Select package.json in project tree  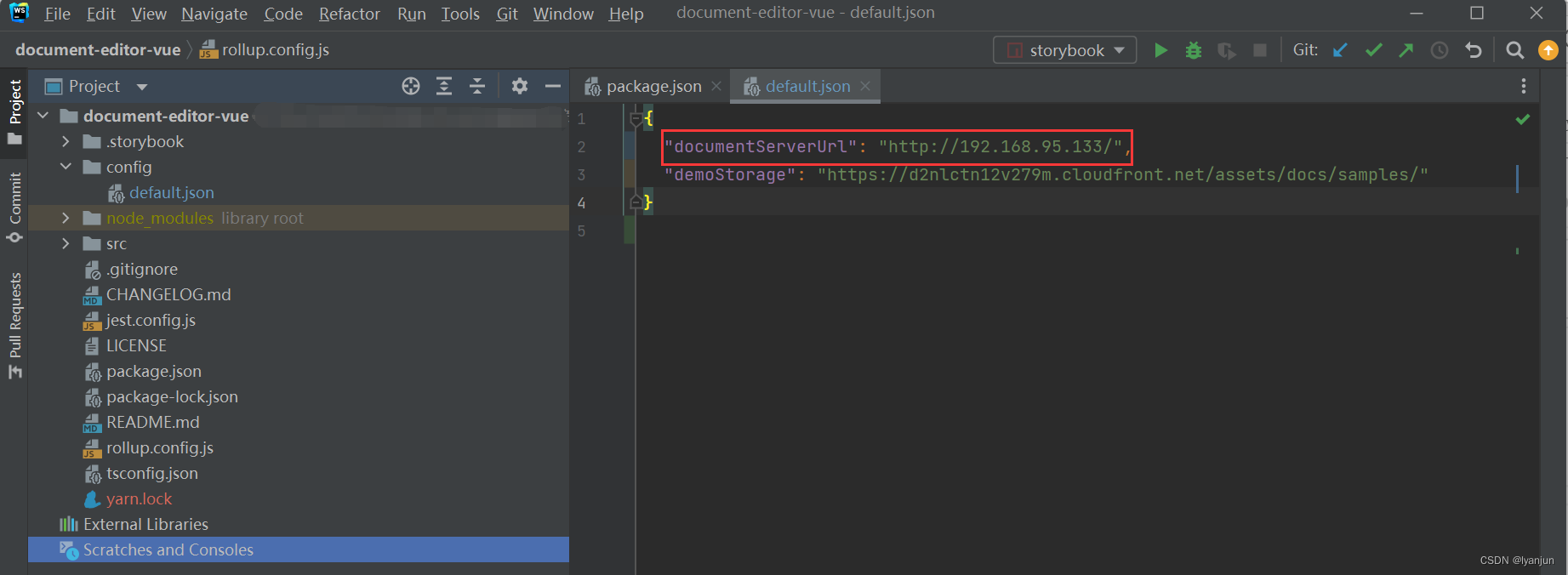point(153,371)
